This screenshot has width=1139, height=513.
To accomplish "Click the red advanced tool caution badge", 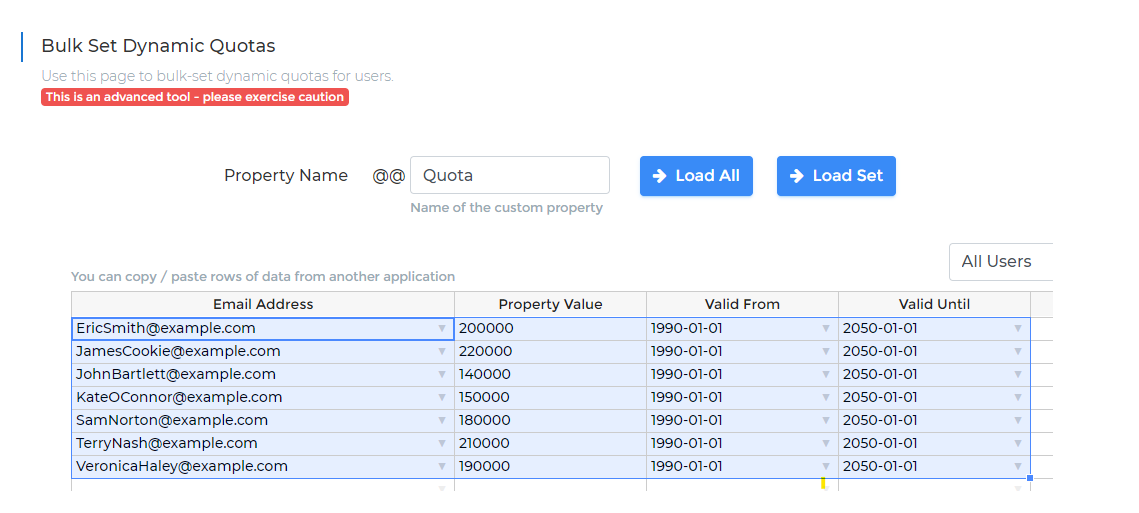I will pos(195,97).
